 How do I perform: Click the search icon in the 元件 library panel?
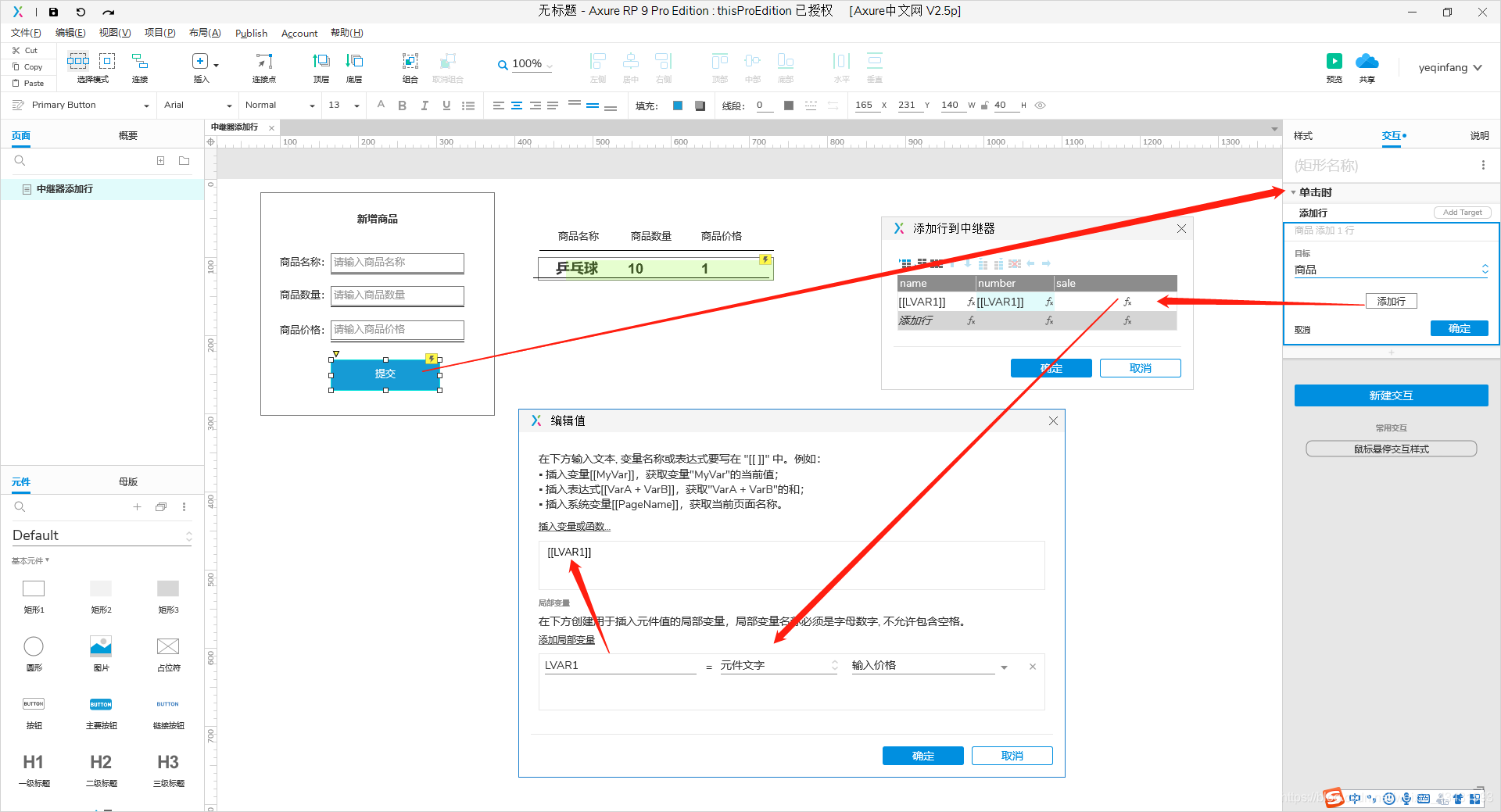point(20,506)
